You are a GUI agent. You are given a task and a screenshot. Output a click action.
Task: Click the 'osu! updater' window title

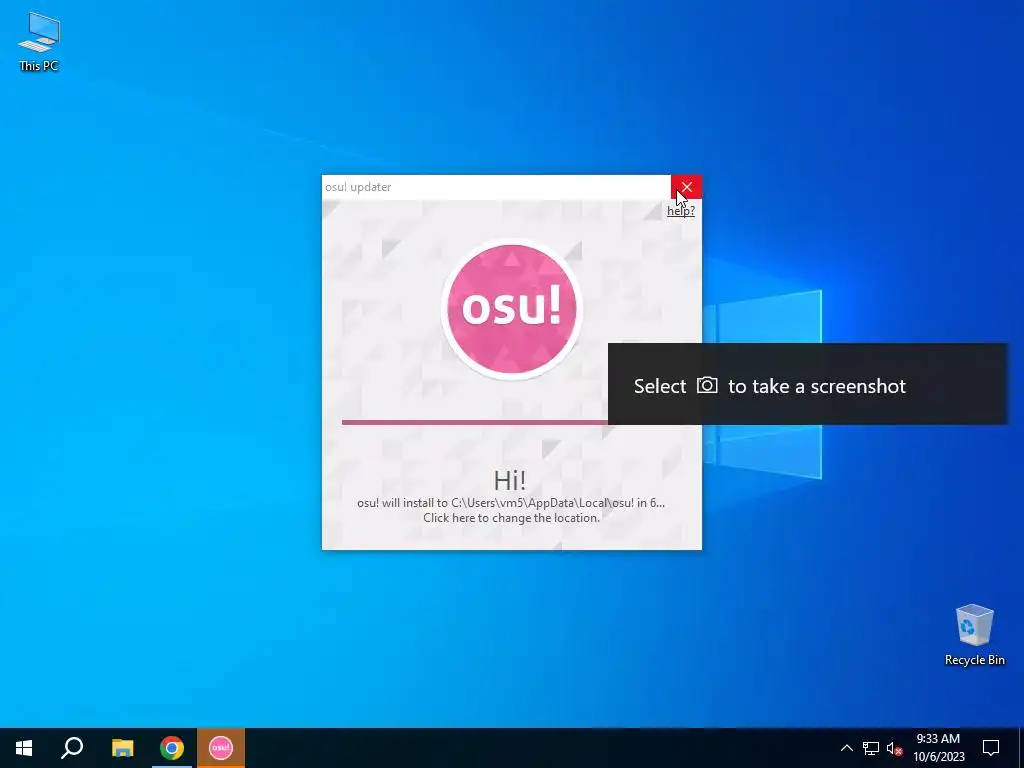358,187
